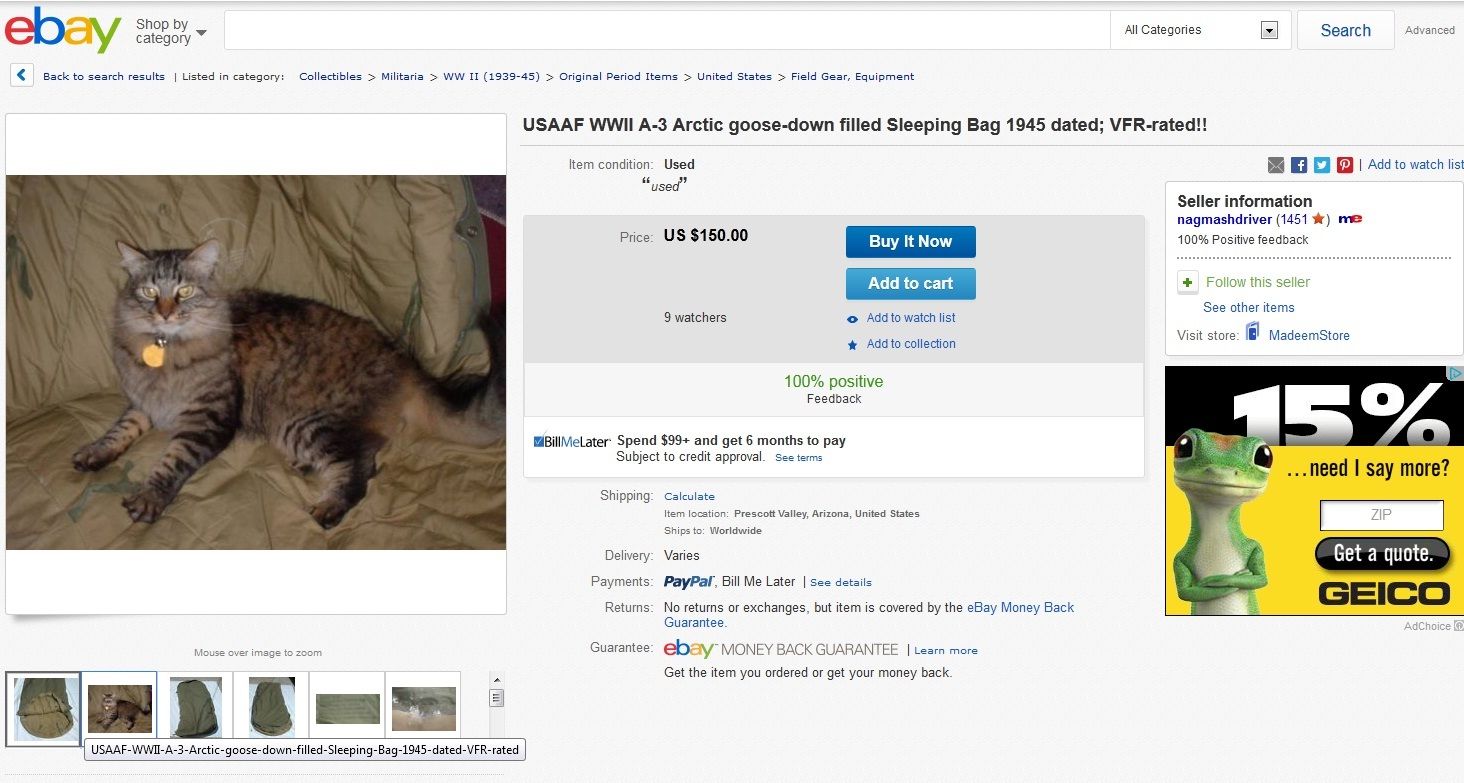
Task: Open the MadeemStore door icon
Action: [x=1252, y=333]
